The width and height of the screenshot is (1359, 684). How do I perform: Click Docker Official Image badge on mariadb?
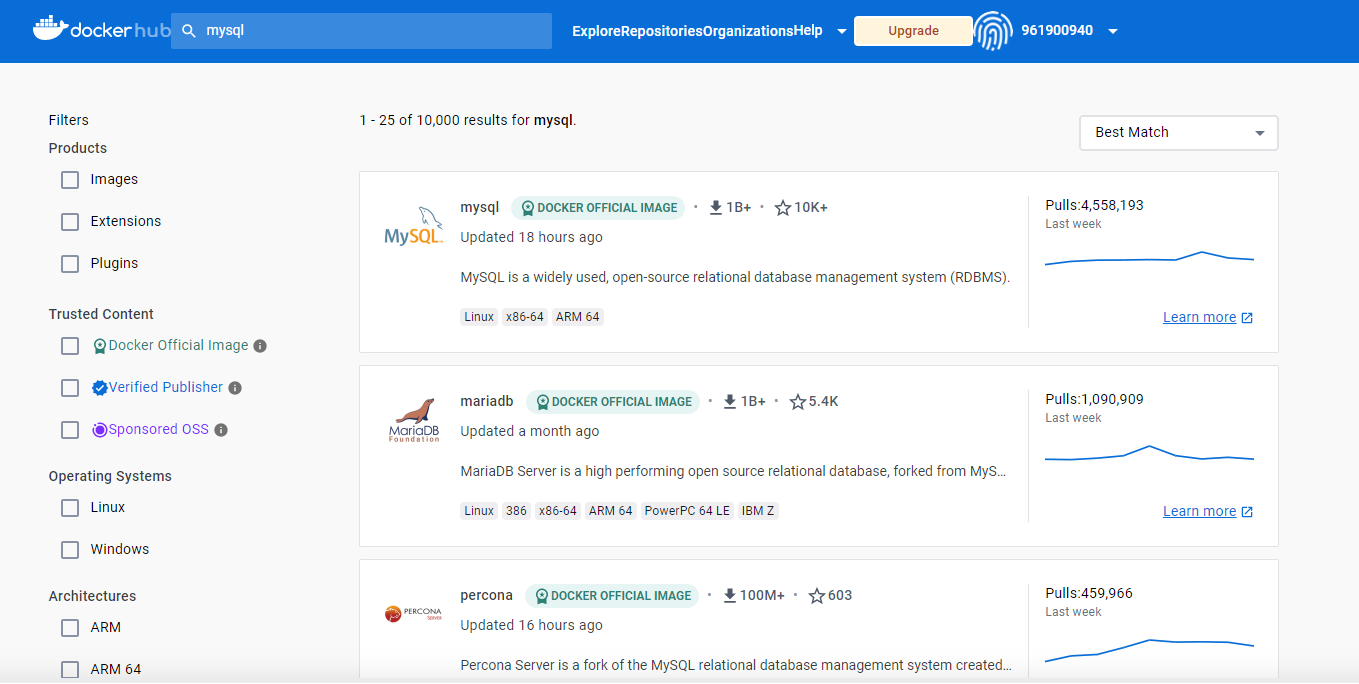point(613,402)
